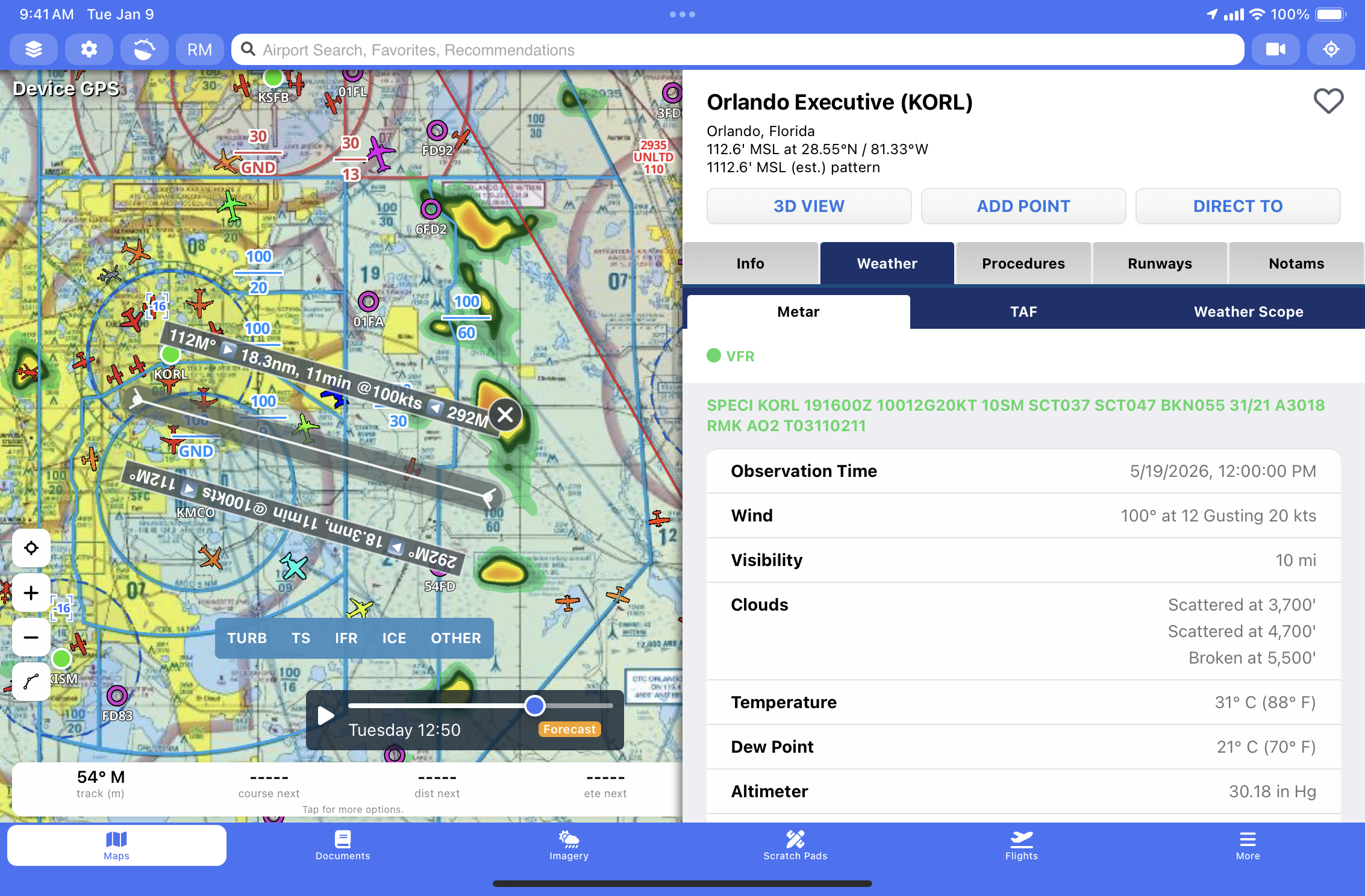Tap the center-on-location crosshair in toolbar
This screenshot has width=1365, height=896.
(1331, 49)
